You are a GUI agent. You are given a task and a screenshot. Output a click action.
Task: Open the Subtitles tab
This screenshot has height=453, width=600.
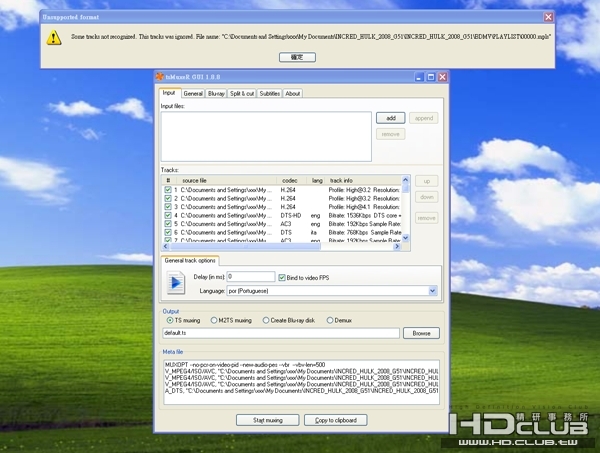pos(269,93)
